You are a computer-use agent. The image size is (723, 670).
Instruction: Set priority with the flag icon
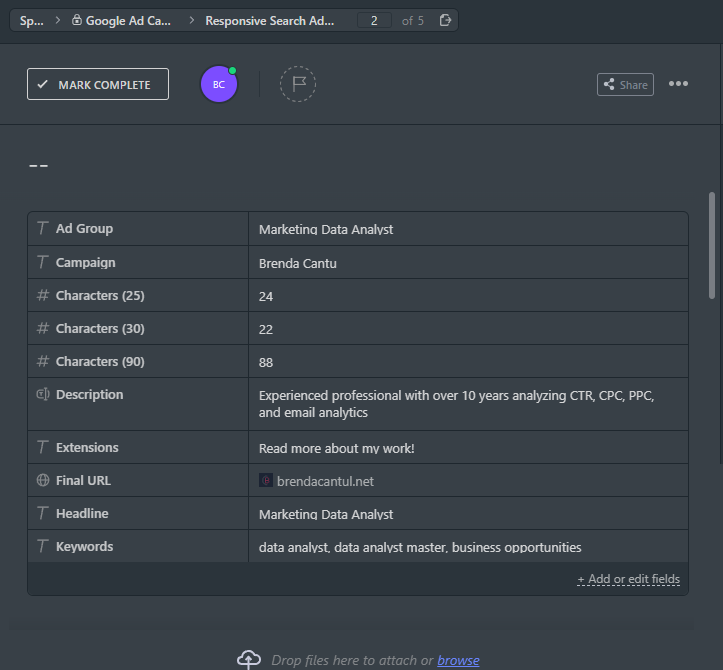coord(298,84)
